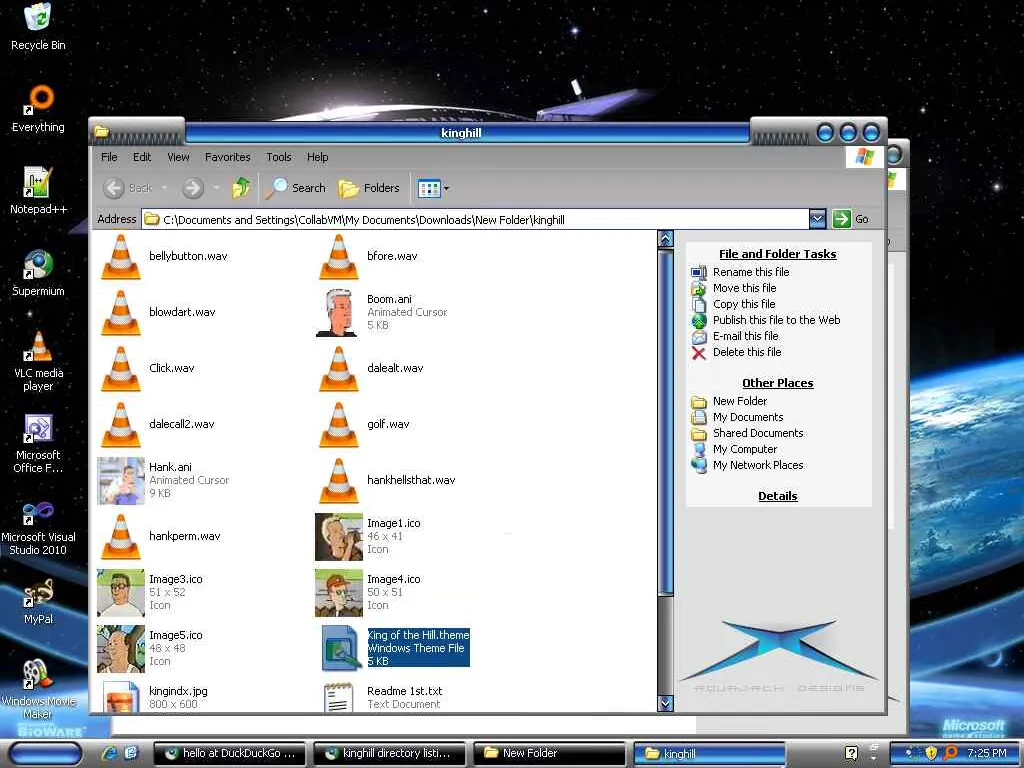Image resolution: width=1024 pixels, height=768 pixels.
Task: Switch to New Folder taskbar window
Action: click(x=550, y=754)
